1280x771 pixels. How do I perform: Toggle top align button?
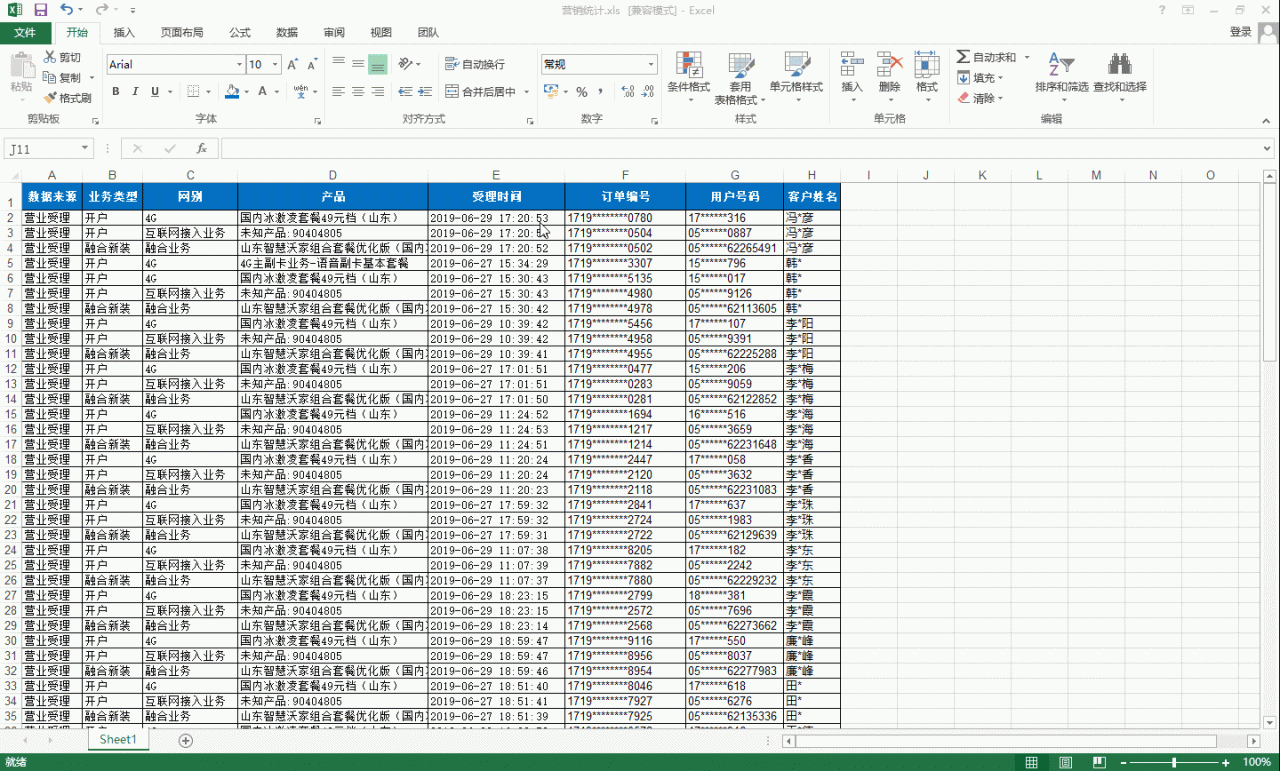pyautogui.click(x=339, y=64)
